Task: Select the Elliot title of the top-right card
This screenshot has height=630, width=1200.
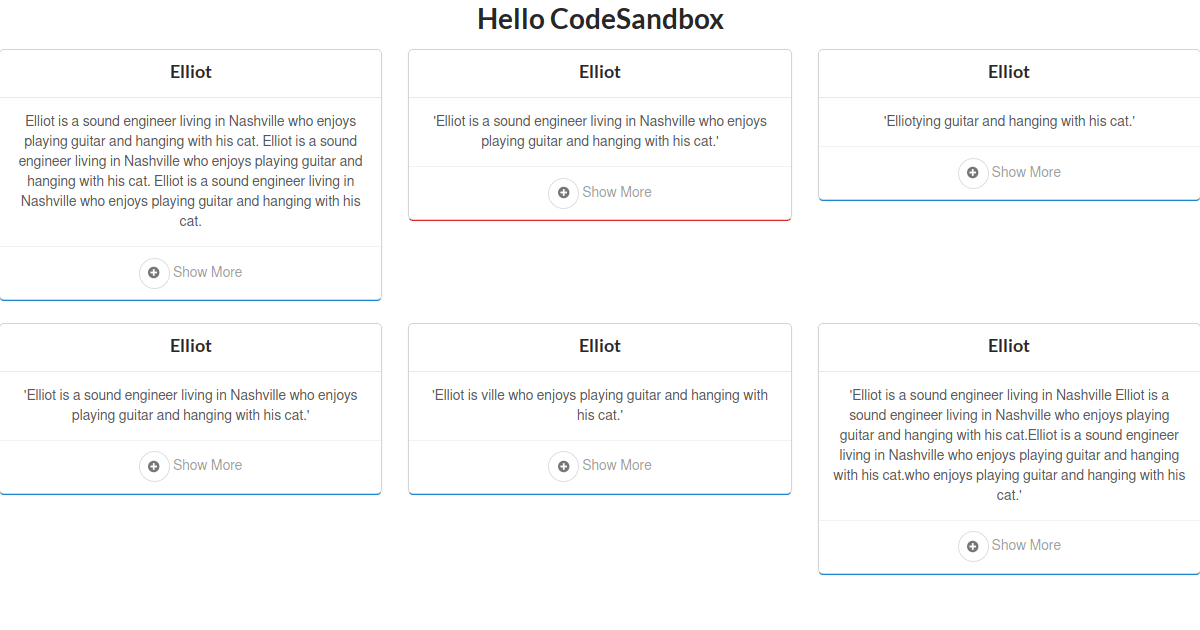Action: (x=1008, y=72)
